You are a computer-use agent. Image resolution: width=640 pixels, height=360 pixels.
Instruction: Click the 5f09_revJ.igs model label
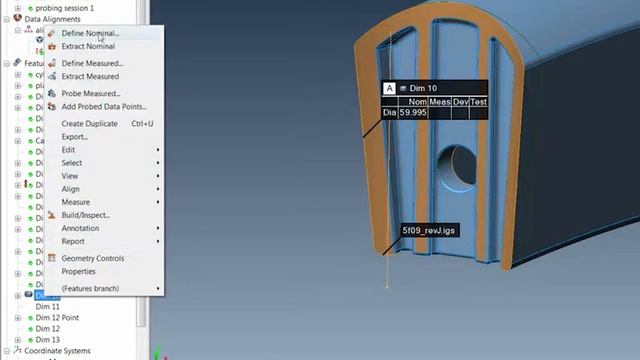coord(429,231)
